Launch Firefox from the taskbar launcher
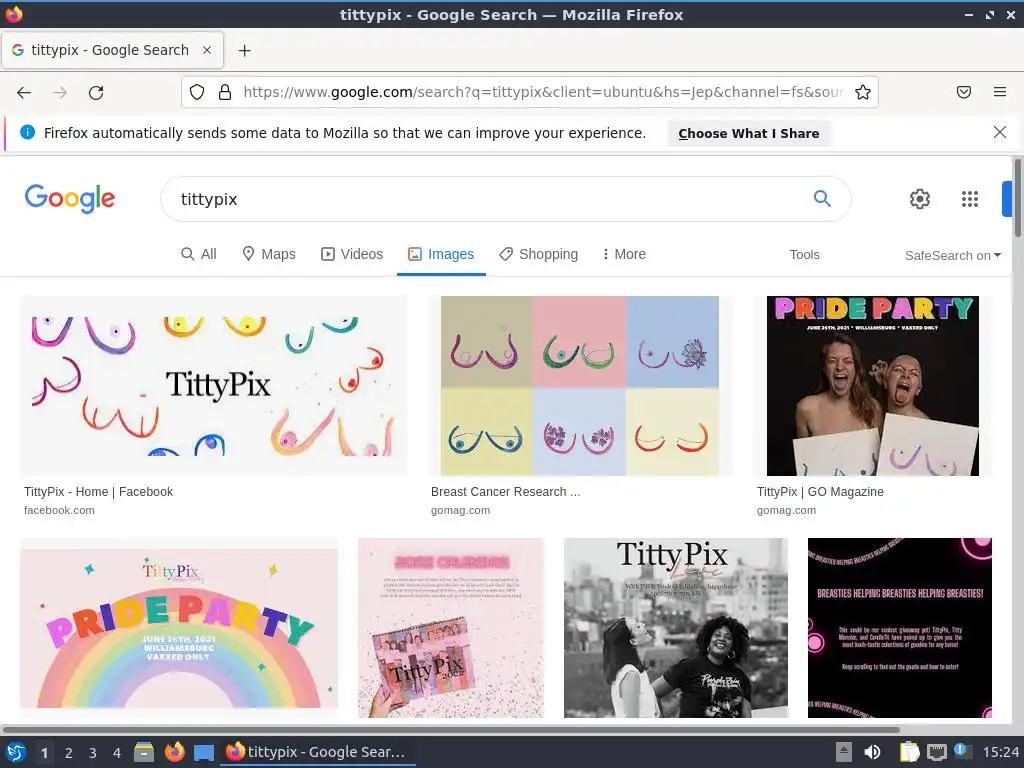Screen dimensions: 1024x768 coord(174,752)
